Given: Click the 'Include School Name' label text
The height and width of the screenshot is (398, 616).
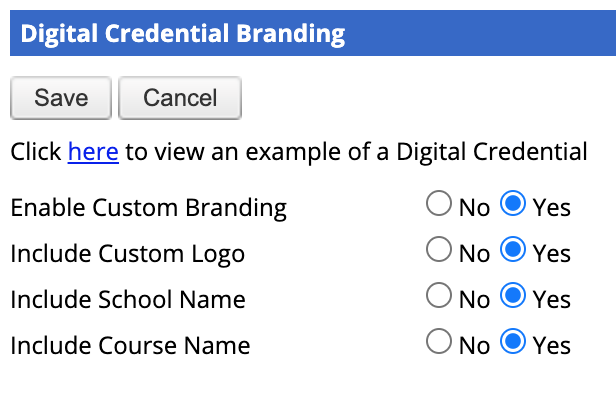Looking at the screenshot, I should [128, 300].
